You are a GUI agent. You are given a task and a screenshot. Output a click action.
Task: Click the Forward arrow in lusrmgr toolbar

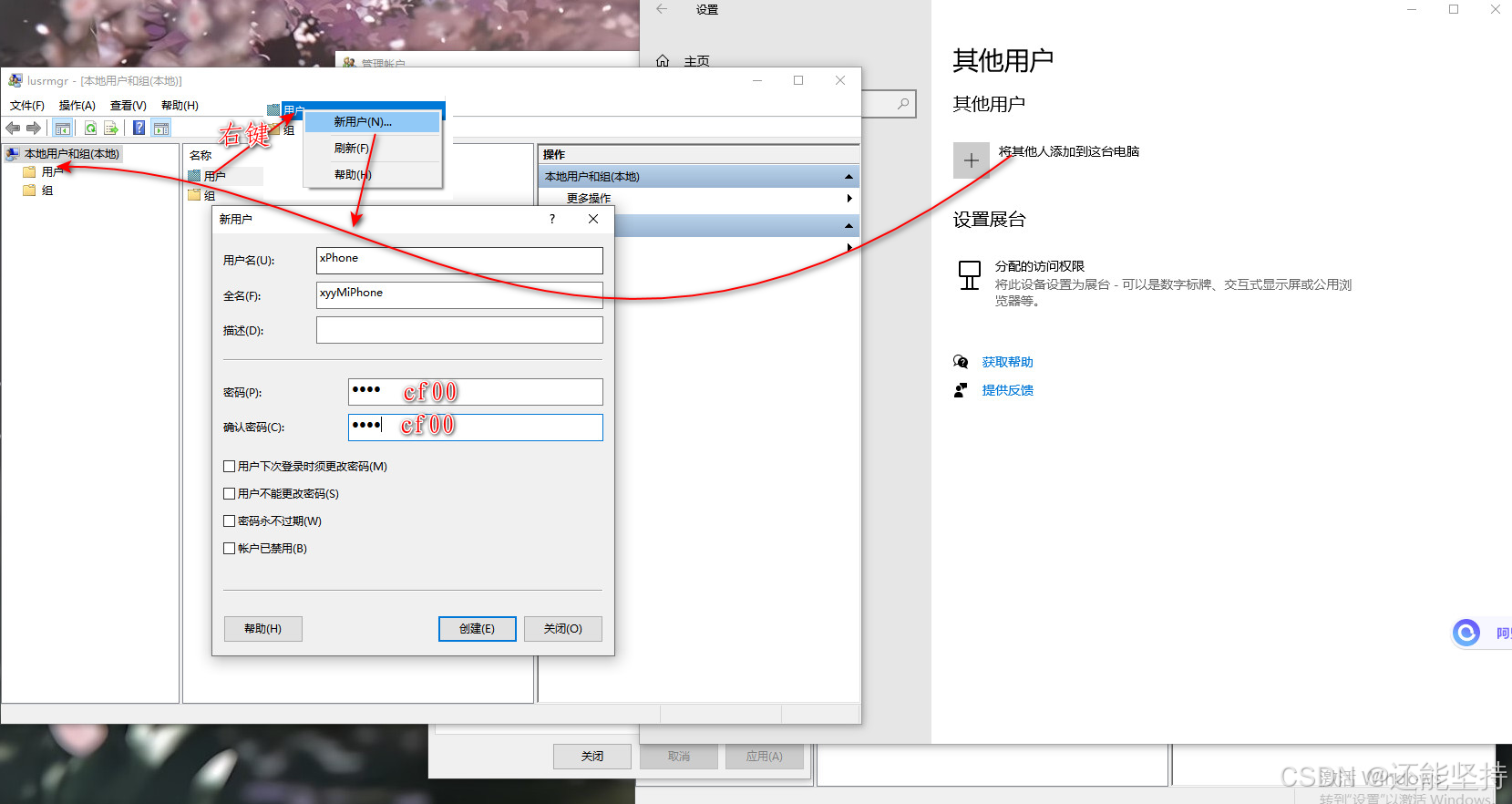[x=35, y=129]
